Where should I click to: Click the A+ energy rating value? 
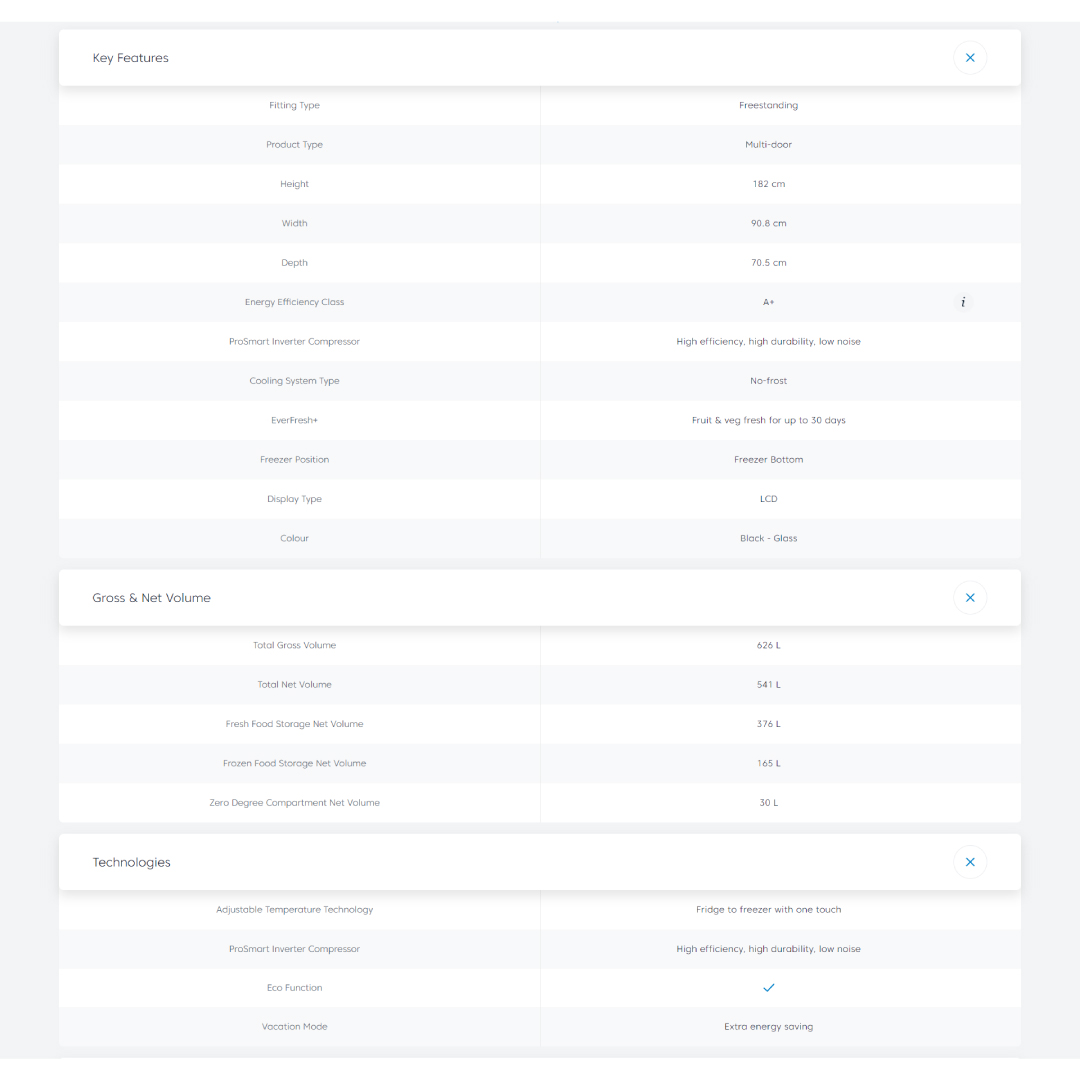tap(769, 302)
